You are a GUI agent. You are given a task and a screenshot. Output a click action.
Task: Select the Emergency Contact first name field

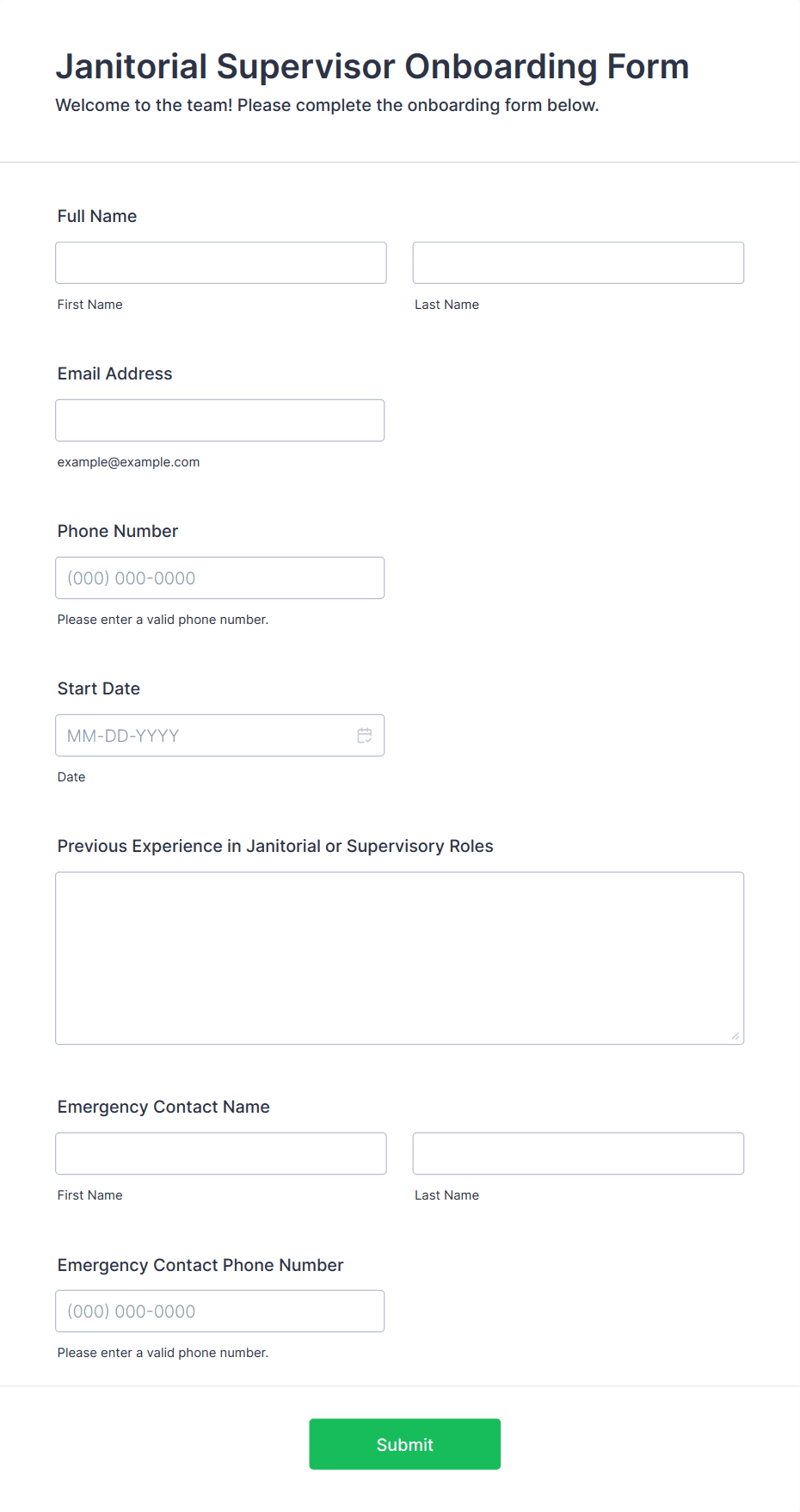pos(221,1153)
